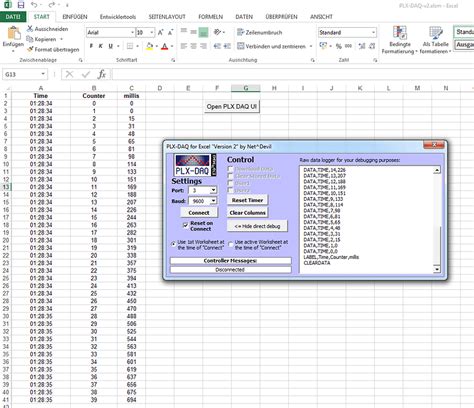Activate Format übertragen painter

pyautogui.click(x=53, y=49)
